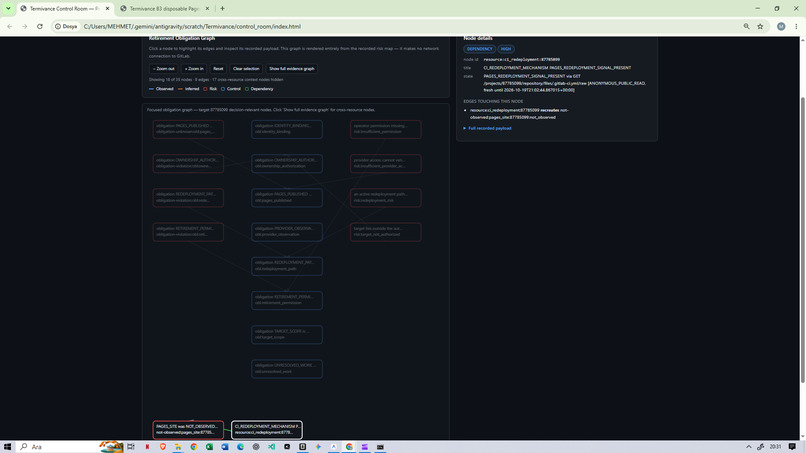806x453 pixels.
Task: Select the risk:redeployment_risk node
Action: pyautogui.click(x=386, y=197)
